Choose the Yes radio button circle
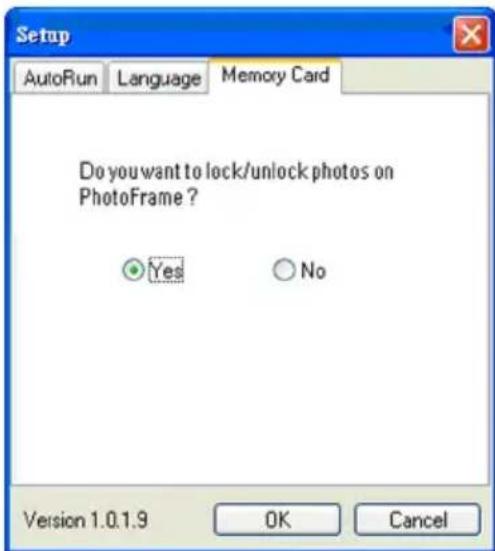495x551 pixels. [133, 270]
